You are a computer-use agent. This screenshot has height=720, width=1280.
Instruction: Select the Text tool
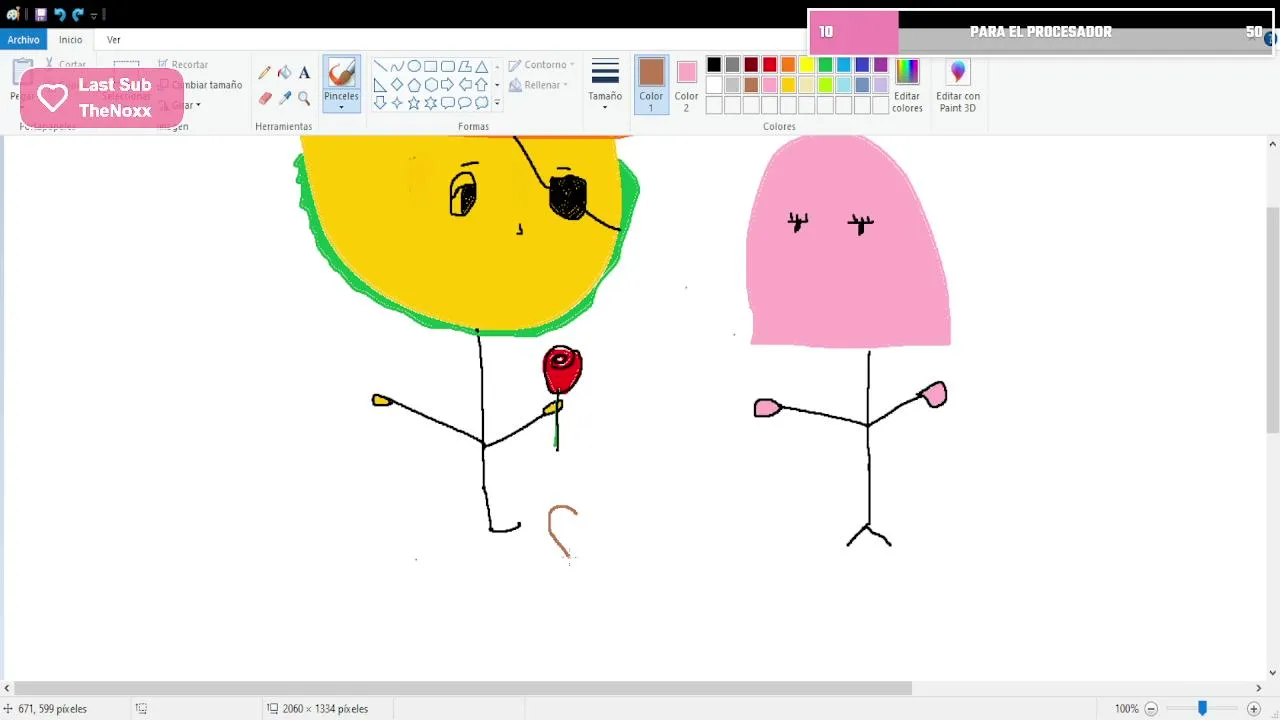(x=304, y=73)
